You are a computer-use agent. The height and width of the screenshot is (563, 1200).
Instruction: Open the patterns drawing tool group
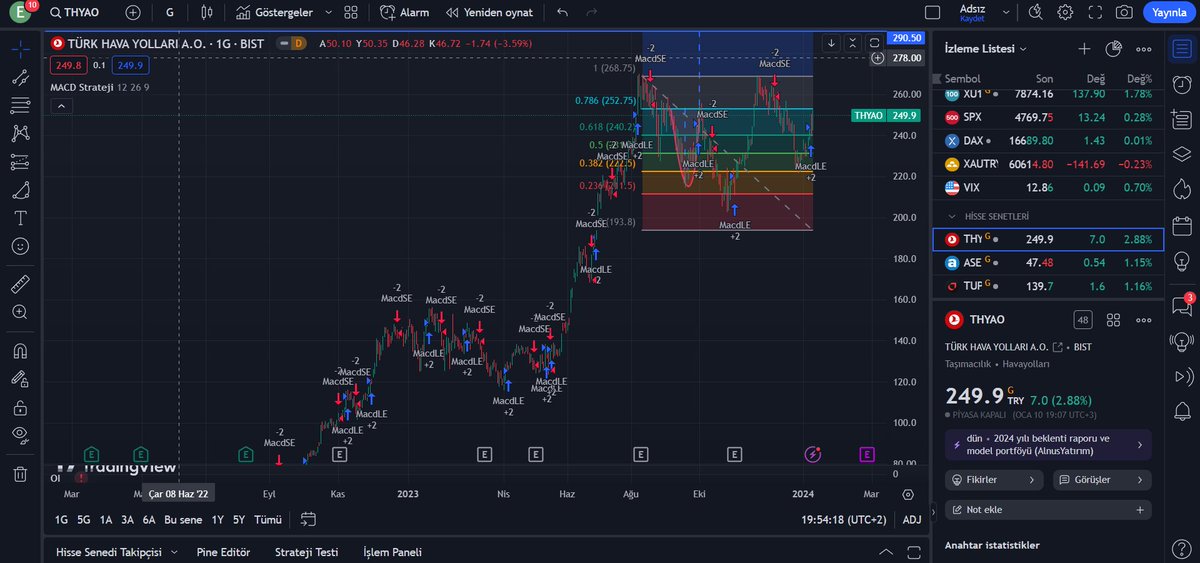pos(20,133)
